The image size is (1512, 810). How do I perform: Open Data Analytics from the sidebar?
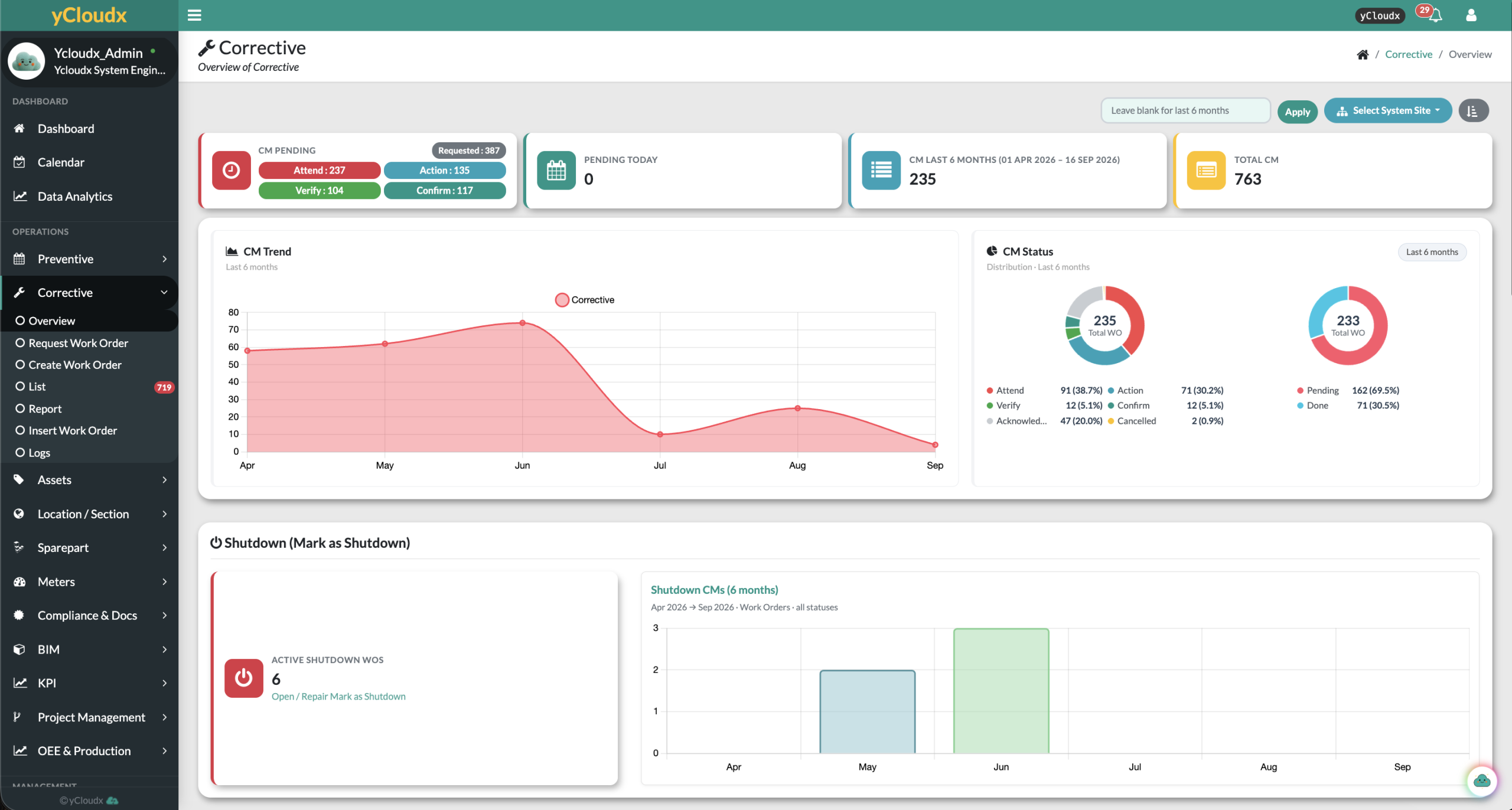89,196
